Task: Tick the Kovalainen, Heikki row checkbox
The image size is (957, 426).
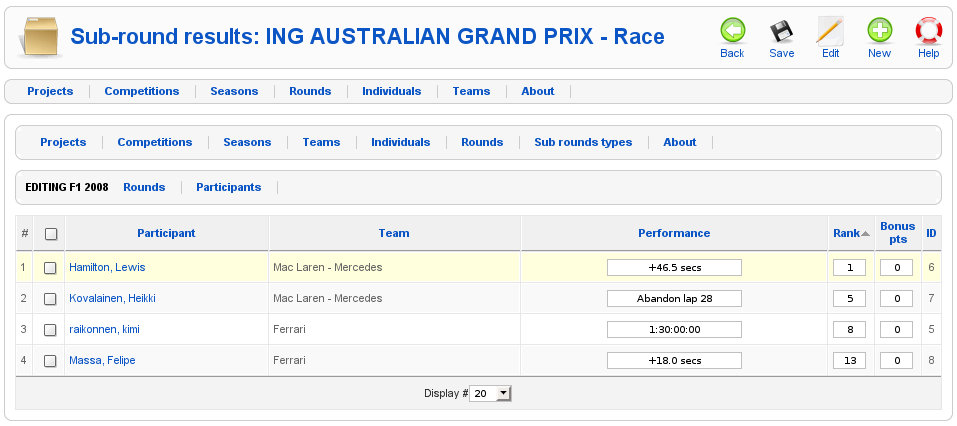Action: pyautogui.click(x=50, y=299)
